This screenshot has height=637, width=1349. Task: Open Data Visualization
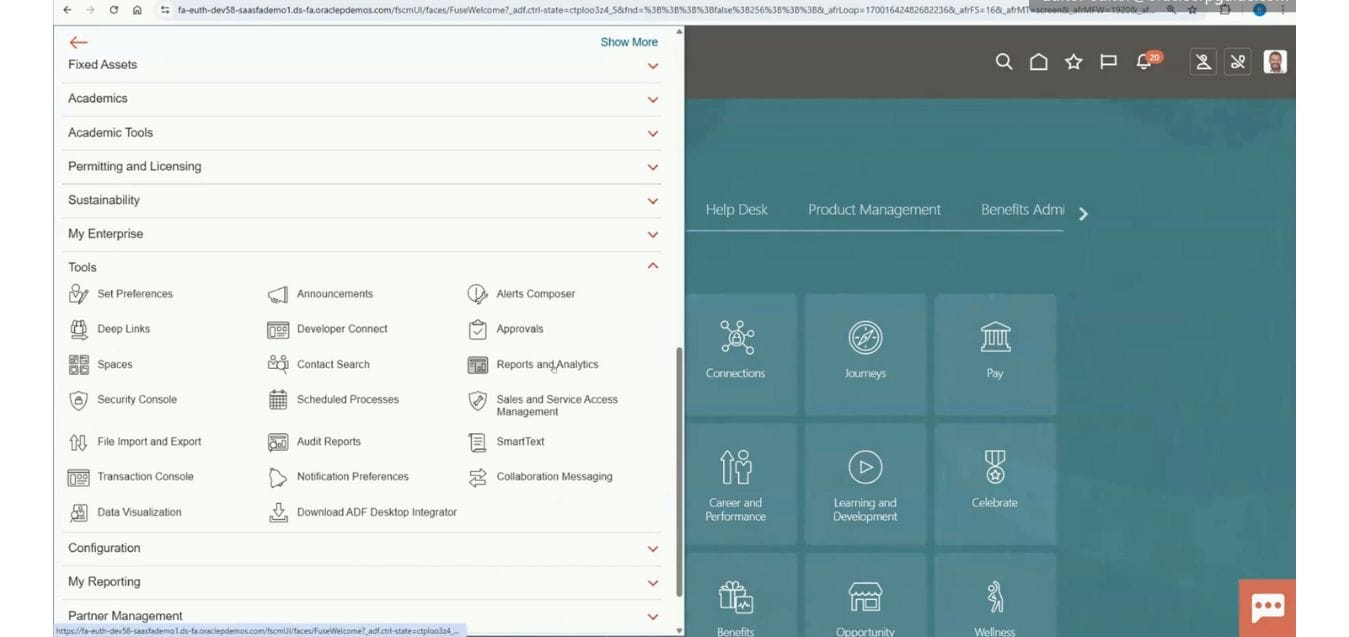(x=139, y=511)
